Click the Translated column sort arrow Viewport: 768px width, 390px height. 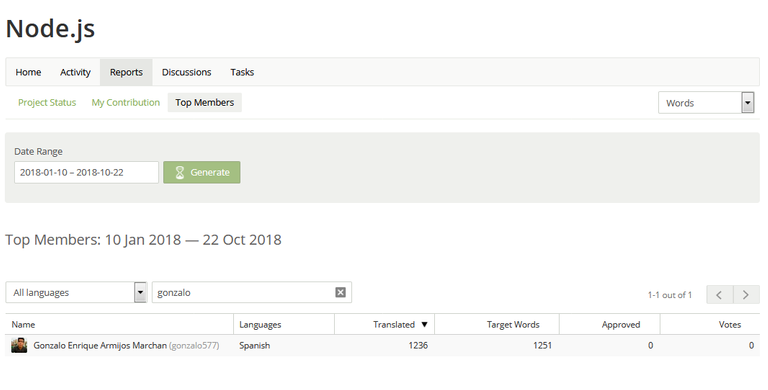[x=425, y=324]
